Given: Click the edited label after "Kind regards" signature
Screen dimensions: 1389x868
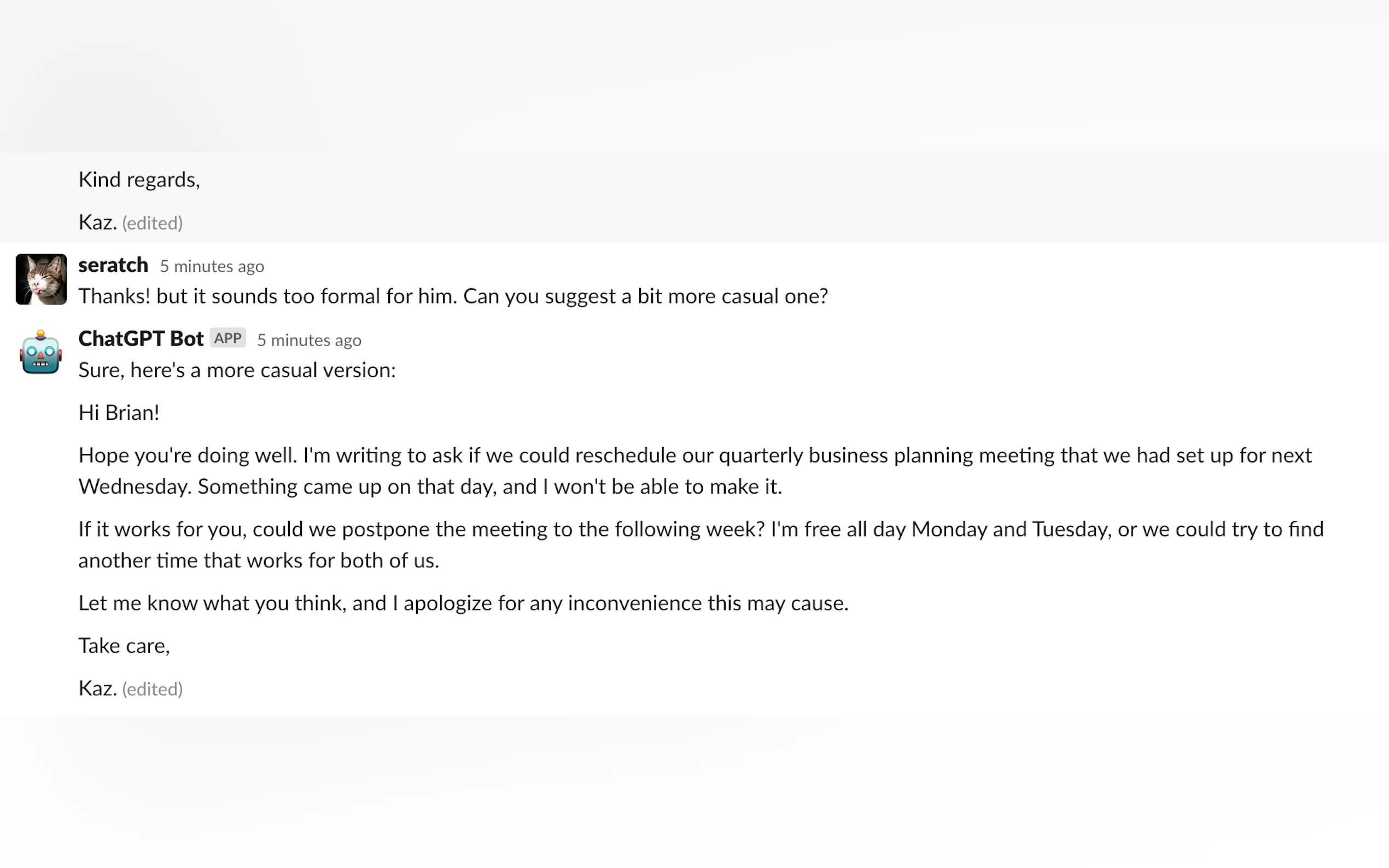Looking at the screenshot, I should [x=152, y=224].
